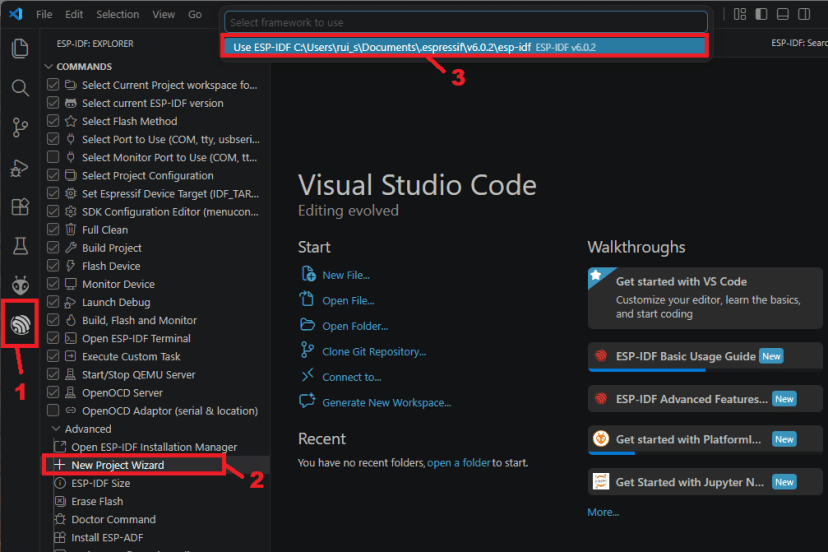Collapse the Advanced group chevron
The width and height of the screenshot is (828, 552).
point(56,428)
